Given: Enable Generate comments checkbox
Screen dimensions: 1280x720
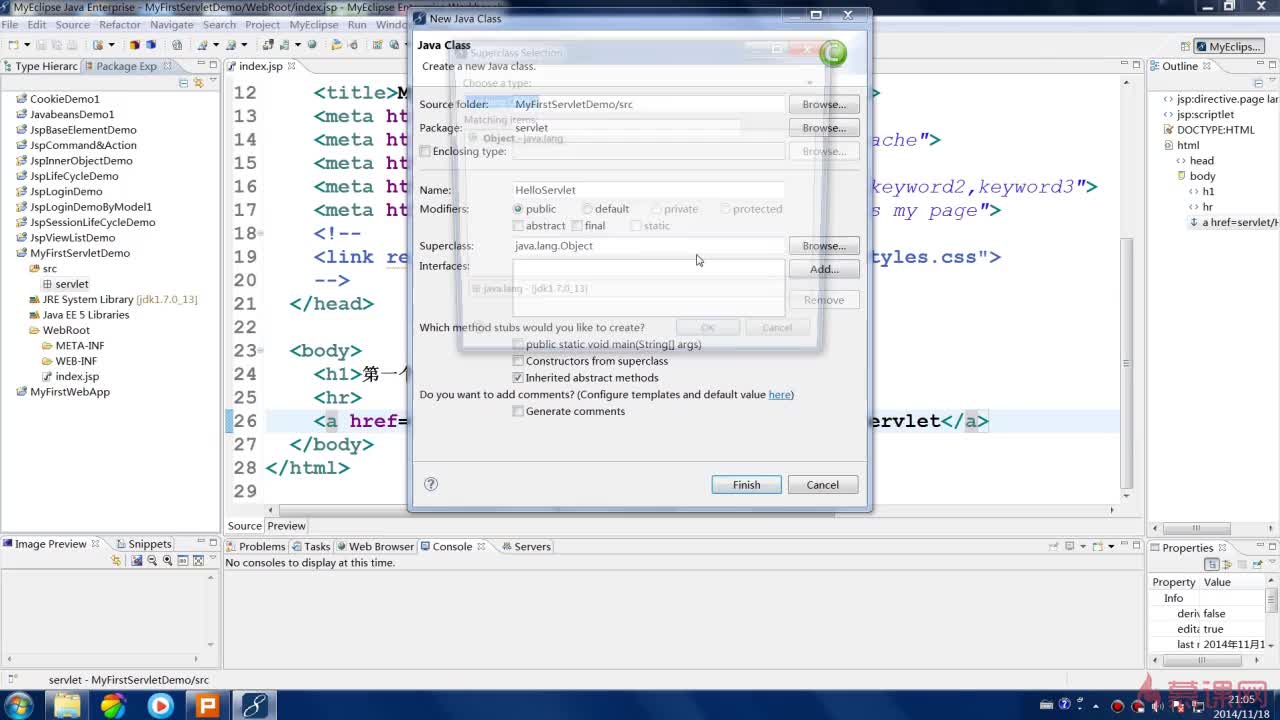Looking at the screenshot, I should 518,412.
